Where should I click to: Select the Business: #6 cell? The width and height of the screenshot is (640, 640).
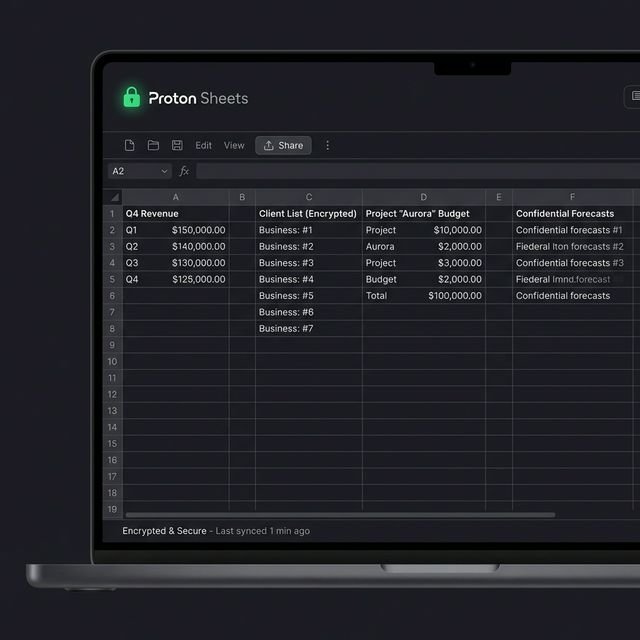(x=309, y=312)
